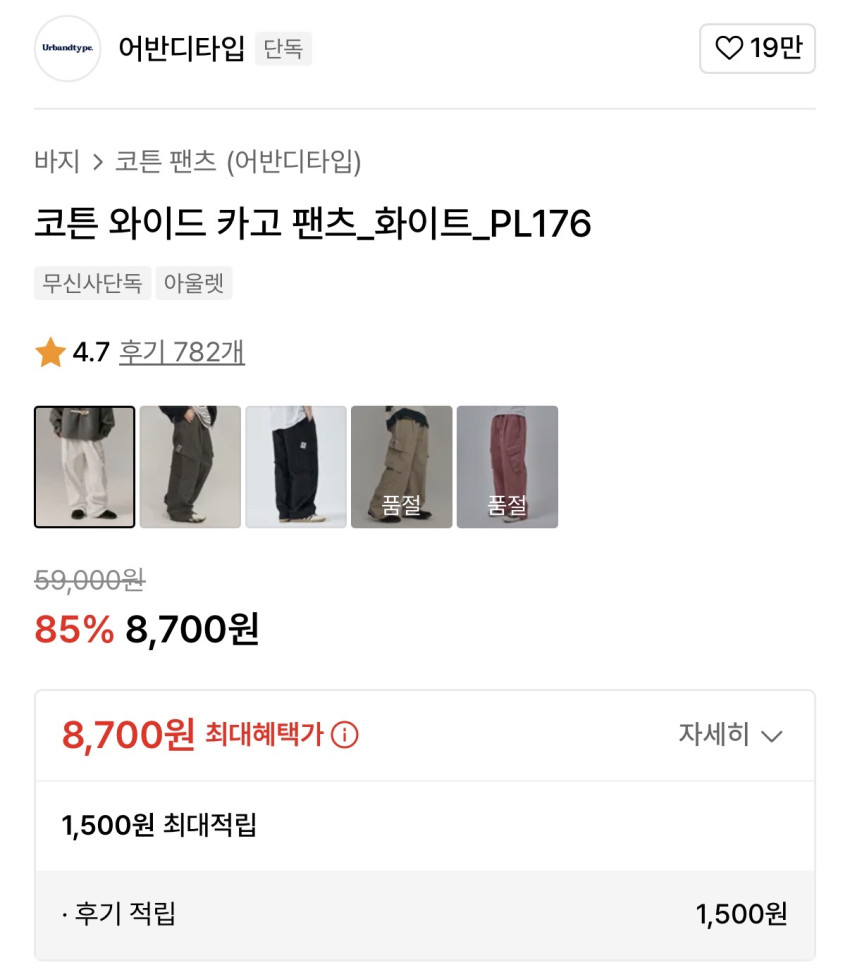Toggle the heart like button
Image resolution: width=850 pixels, height=977 pixels.
pyautogui.click(x=730, y=48)
